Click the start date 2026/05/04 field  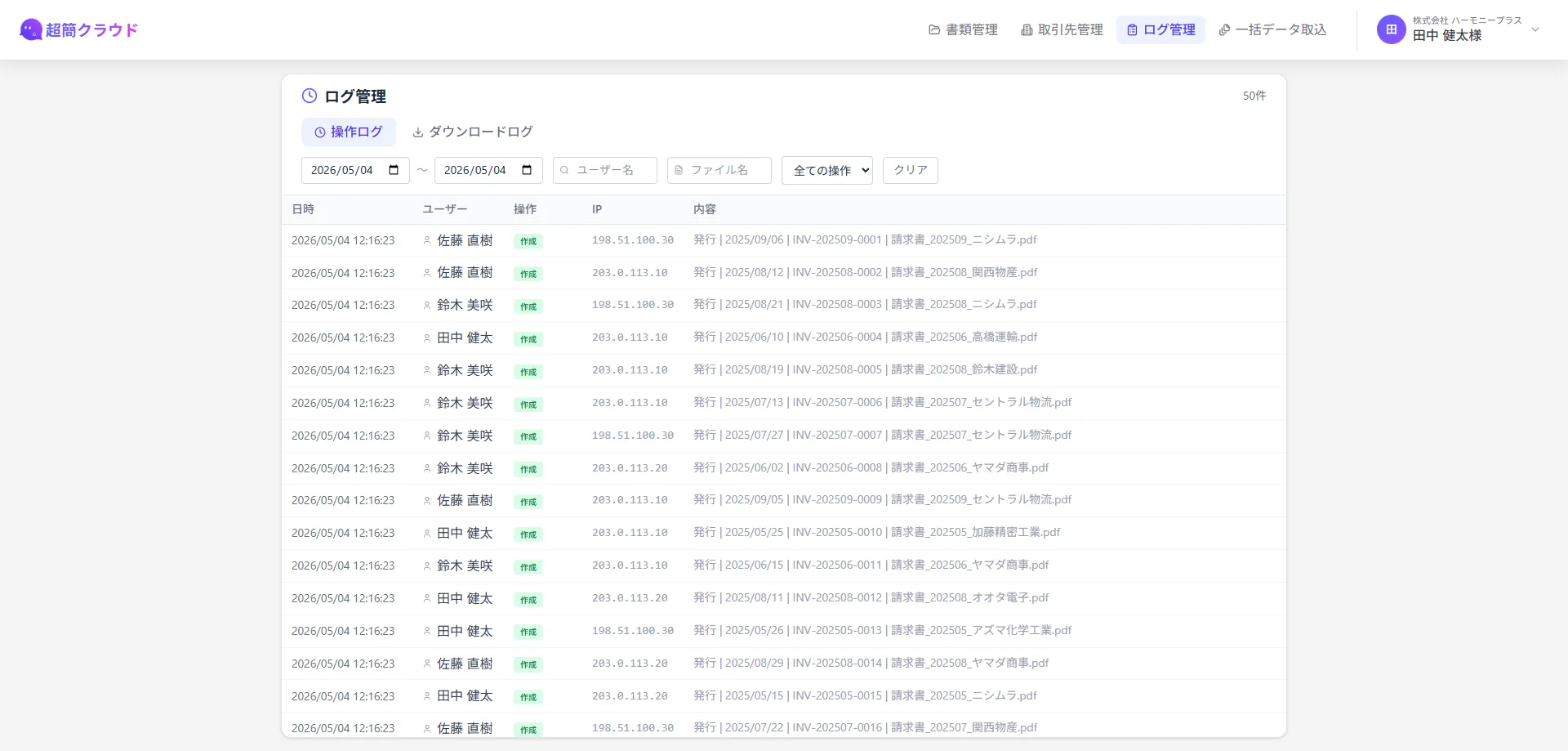pos(355,170)
